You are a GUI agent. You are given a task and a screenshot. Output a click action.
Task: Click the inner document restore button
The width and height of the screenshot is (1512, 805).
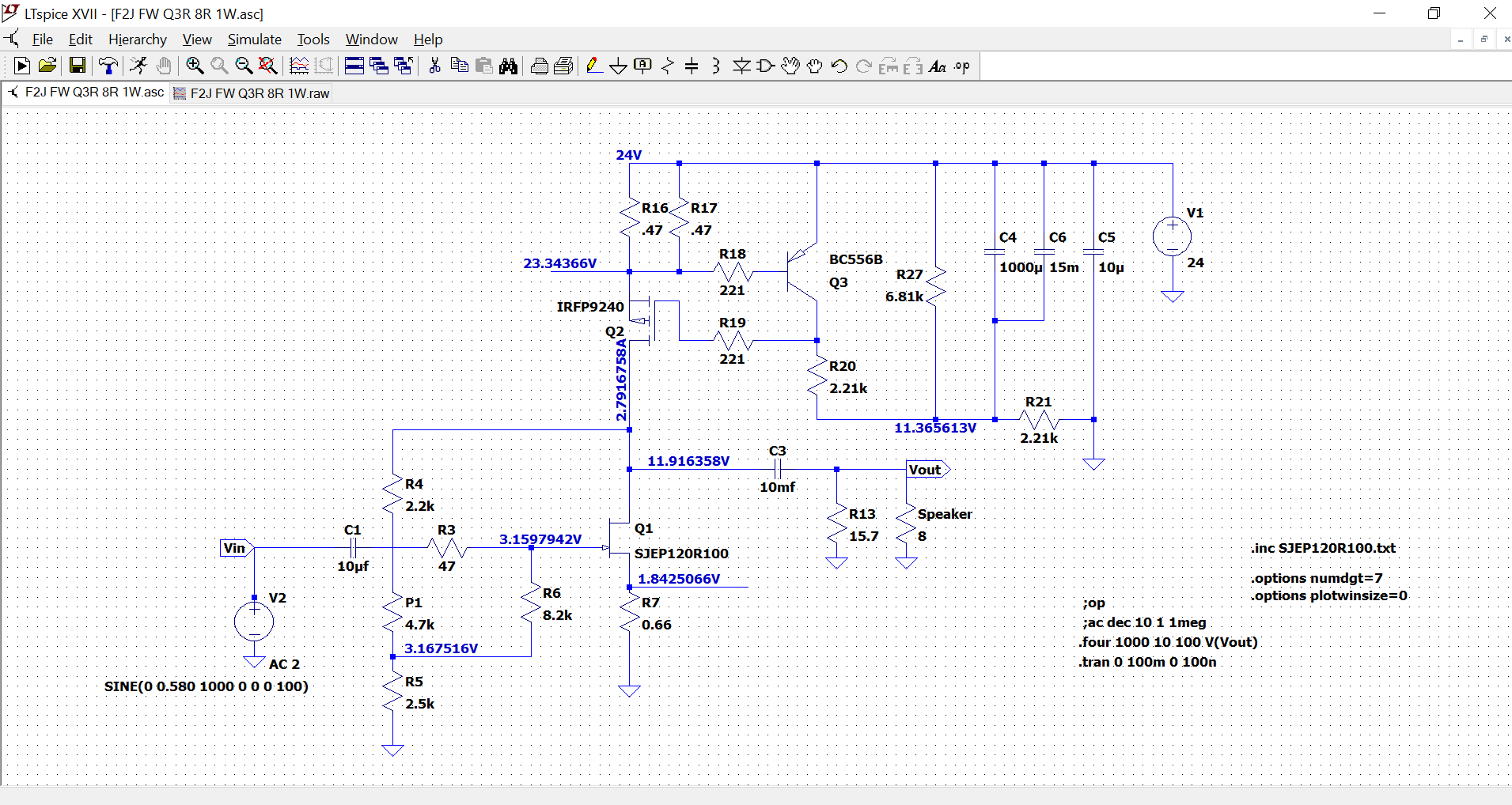click(1484, 39)
